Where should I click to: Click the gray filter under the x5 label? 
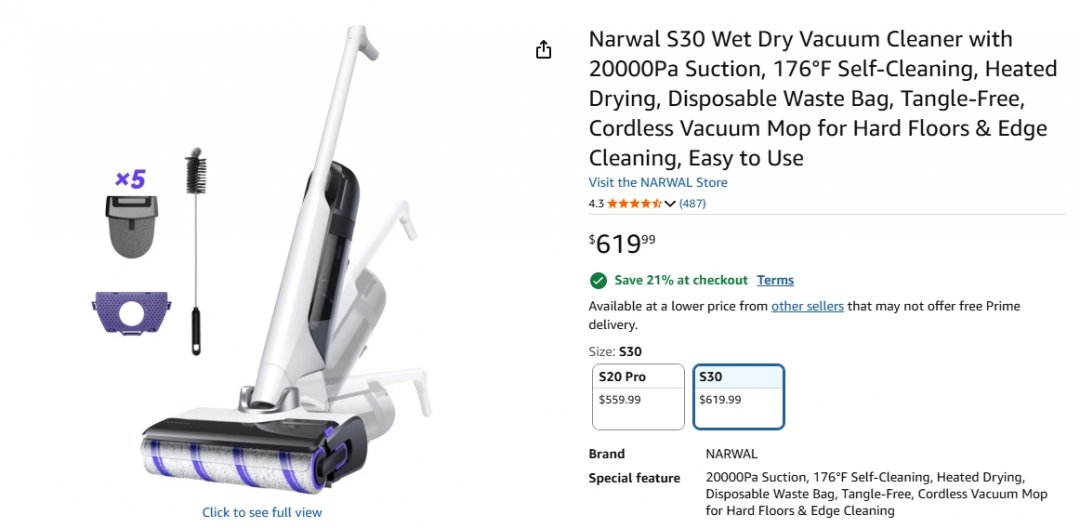130,226
